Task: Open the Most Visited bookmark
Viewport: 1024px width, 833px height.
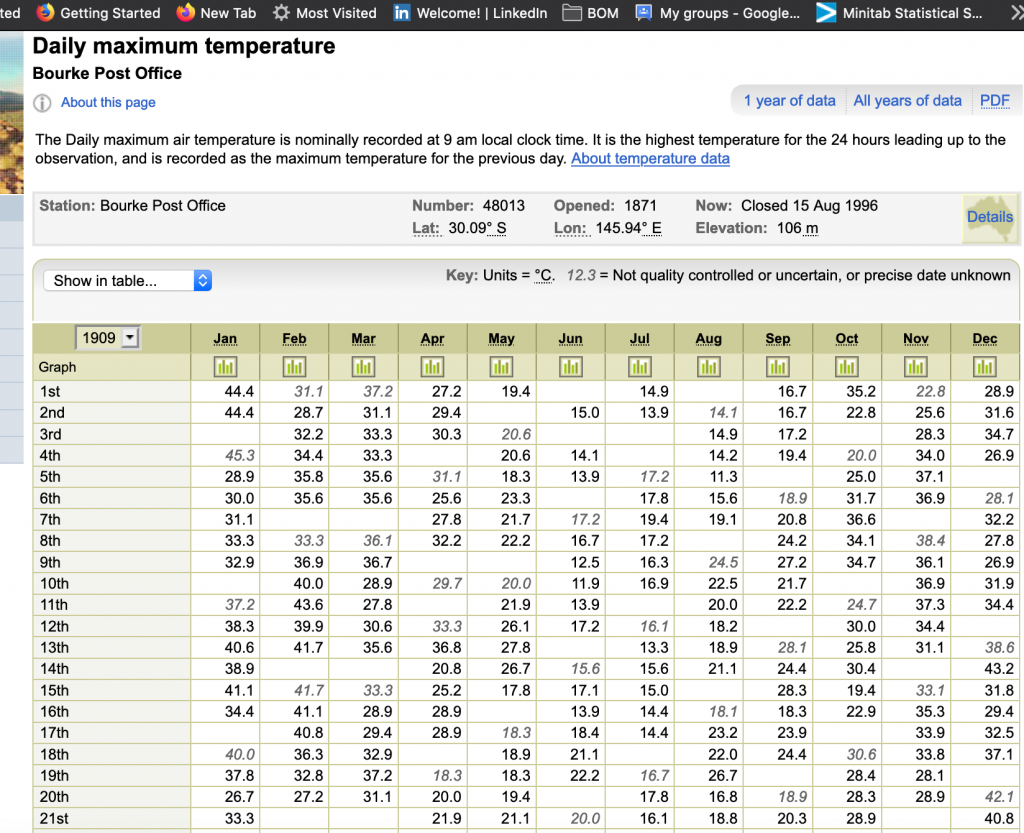Action: point(325,13)
